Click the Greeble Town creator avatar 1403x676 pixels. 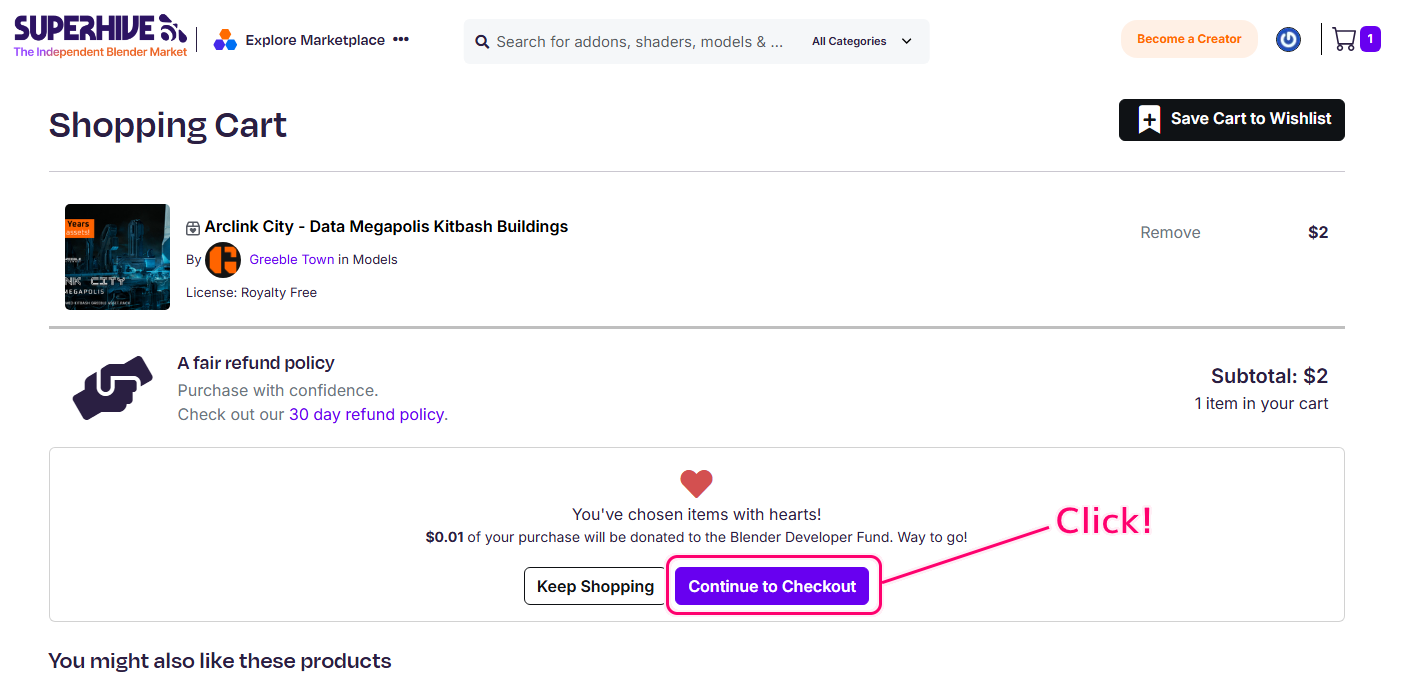(x=223, y=259)
